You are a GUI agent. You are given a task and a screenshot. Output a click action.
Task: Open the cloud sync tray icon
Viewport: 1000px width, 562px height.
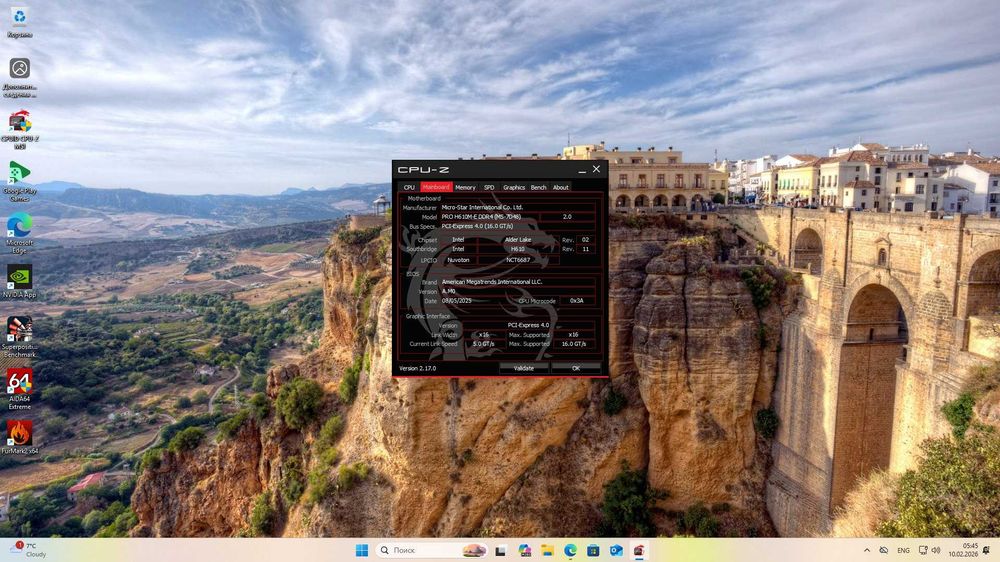coord(883,550)
